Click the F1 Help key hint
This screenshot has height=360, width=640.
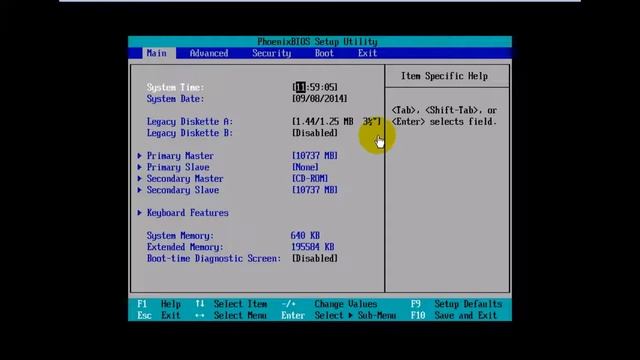pyautogui.click(x=159, y=304)
